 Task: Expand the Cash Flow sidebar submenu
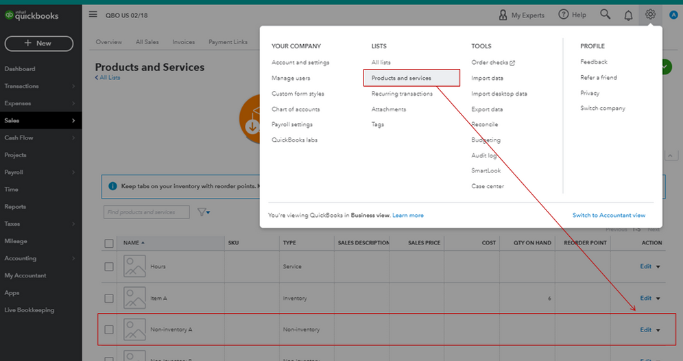pos(73,138)
